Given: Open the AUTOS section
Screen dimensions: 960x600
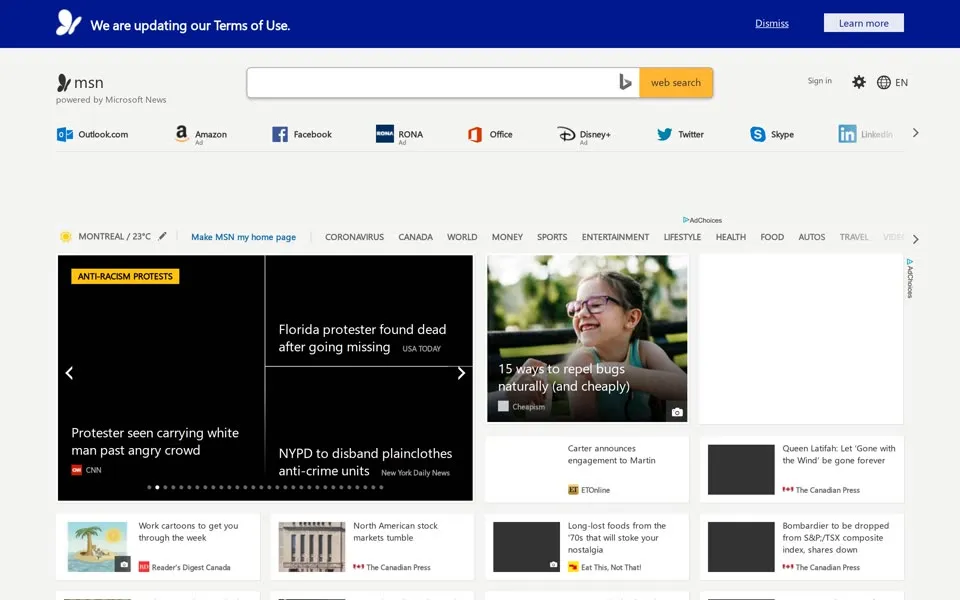Looking at the screenshot, I should click(811, 237).
